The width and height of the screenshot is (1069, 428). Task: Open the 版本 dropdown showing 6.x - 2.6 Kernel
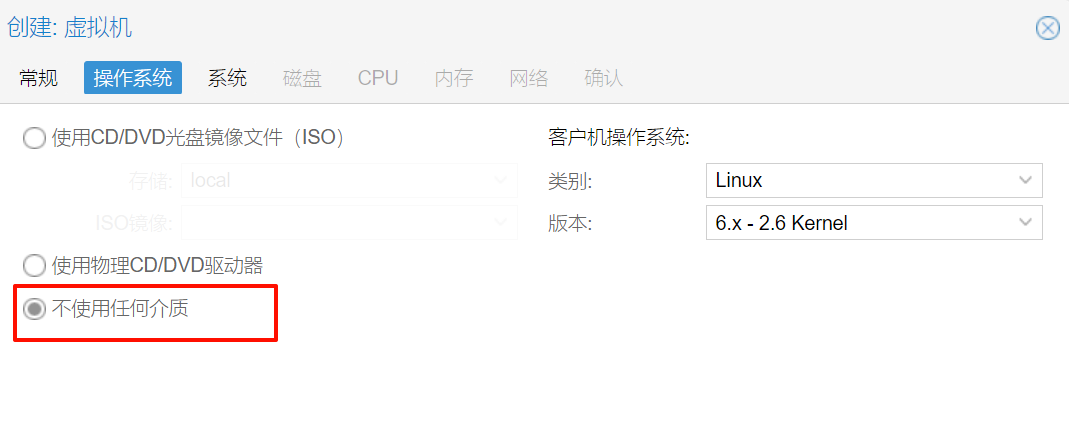coord(874,223)
